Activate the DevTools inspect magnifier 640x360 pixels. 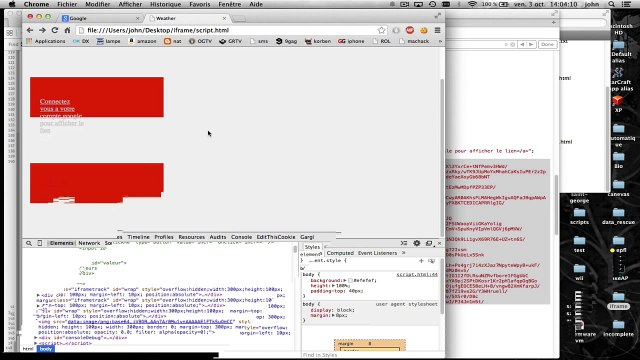[29, 243]
